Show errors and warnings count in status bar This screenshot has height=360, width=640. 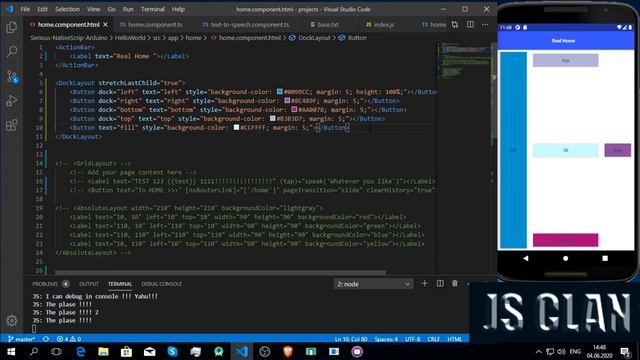click(x=69, y=339)
